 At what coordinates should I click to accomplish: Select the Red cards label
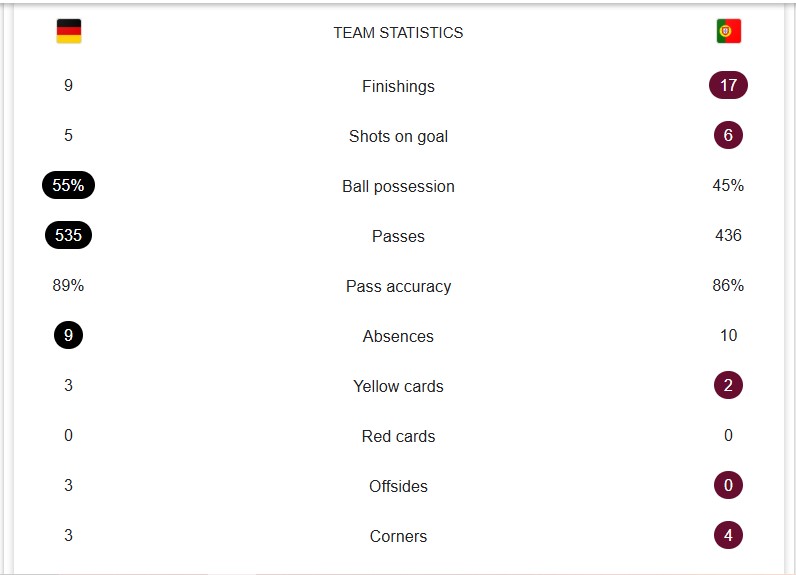[398, 436]
